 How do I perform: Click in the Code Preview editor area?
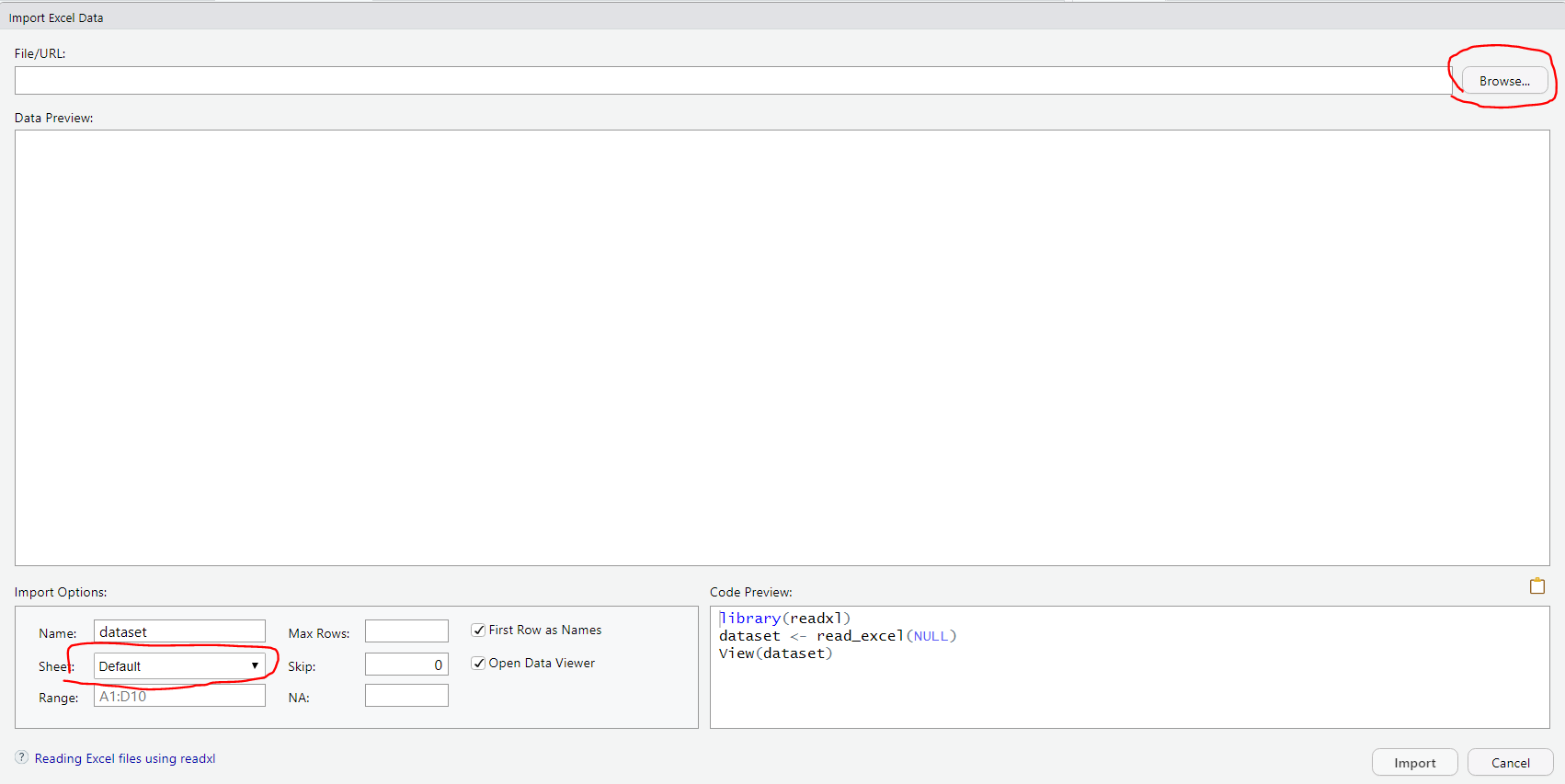coord(1129,667)
